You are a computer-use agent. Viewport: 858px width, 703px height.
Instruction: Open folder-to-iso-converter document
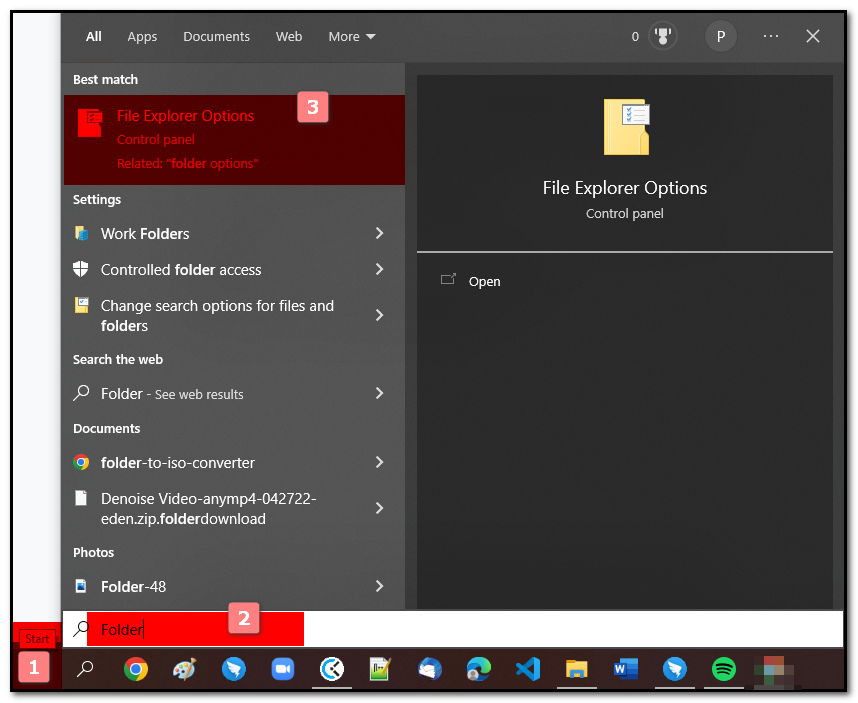(x=234, y=463)
